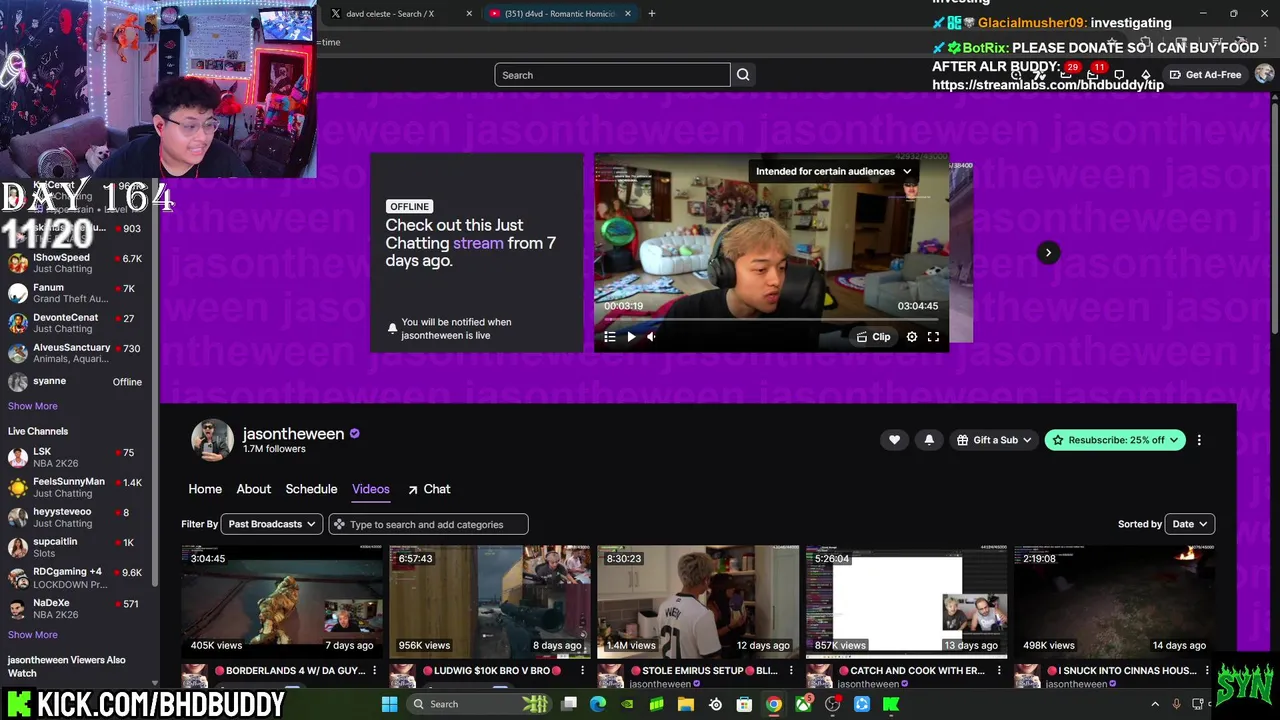The width and height of the screenshot is (1280, 720).
Task: Open supcaitlin Slots channel
Action: pyautogui.click(x=76, y=547)
